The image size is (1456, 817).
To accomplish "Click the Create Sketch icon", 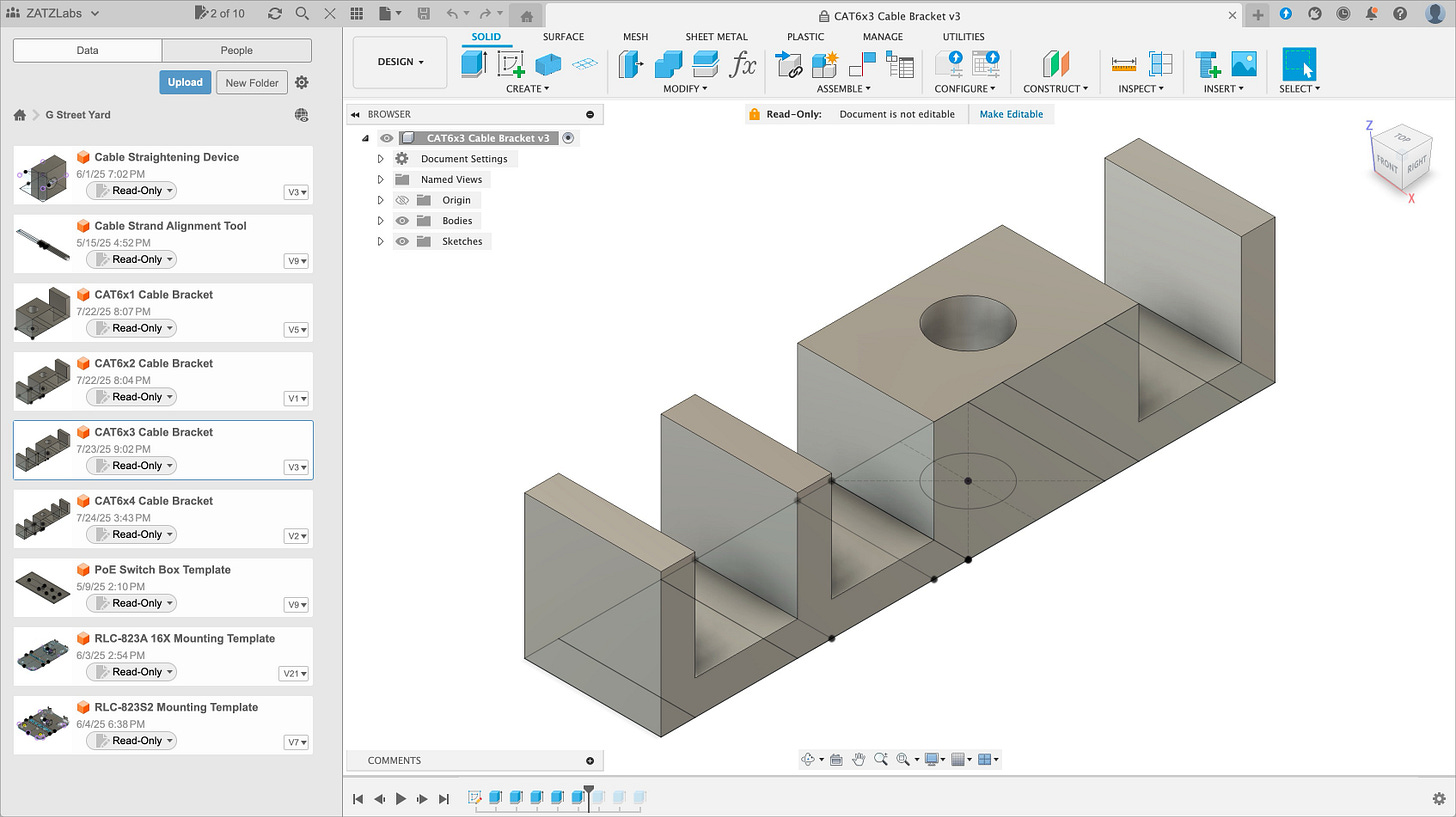I will [513, 64].
